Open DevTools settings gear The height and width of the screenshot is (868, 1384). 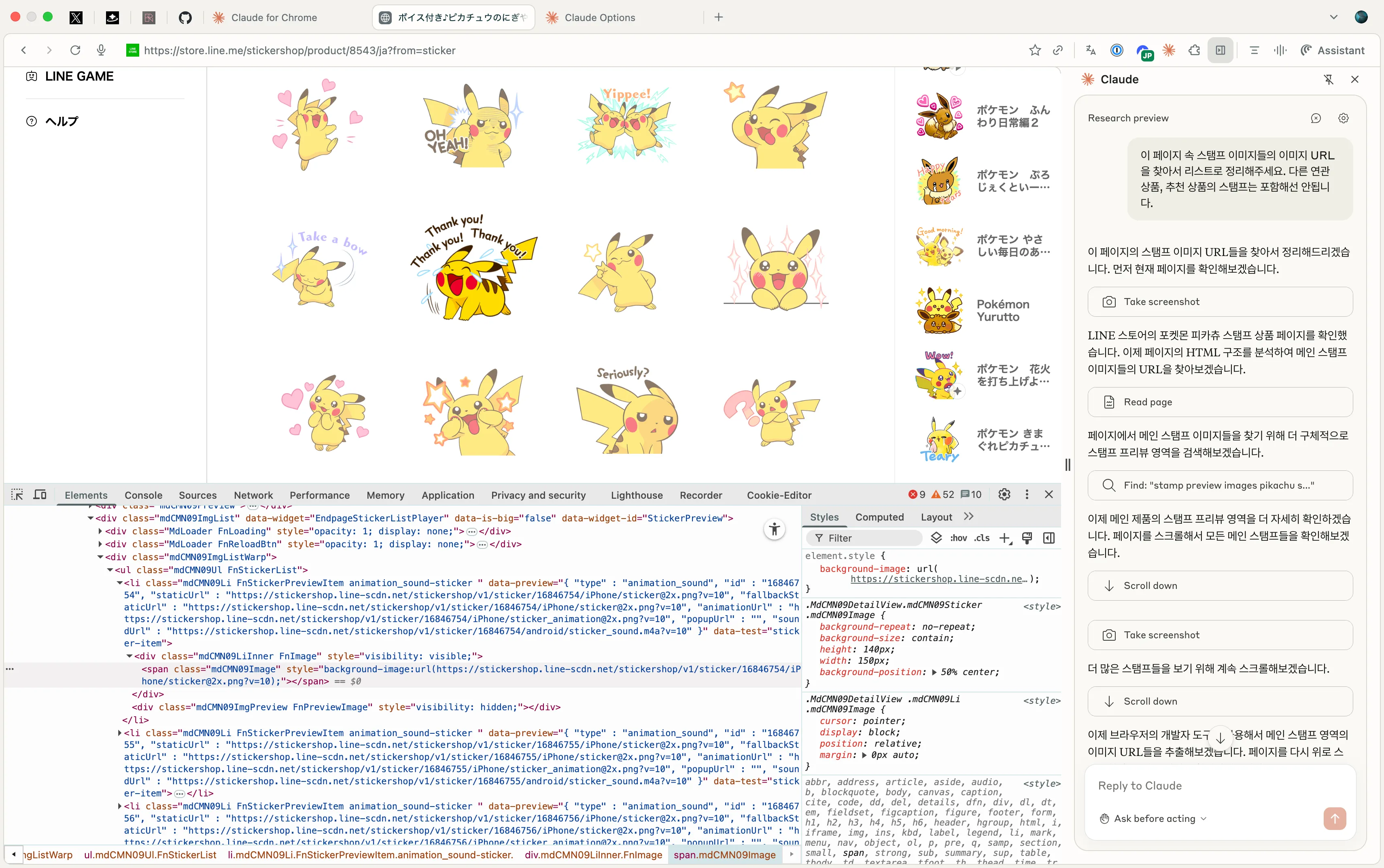tap(1004, 495)
